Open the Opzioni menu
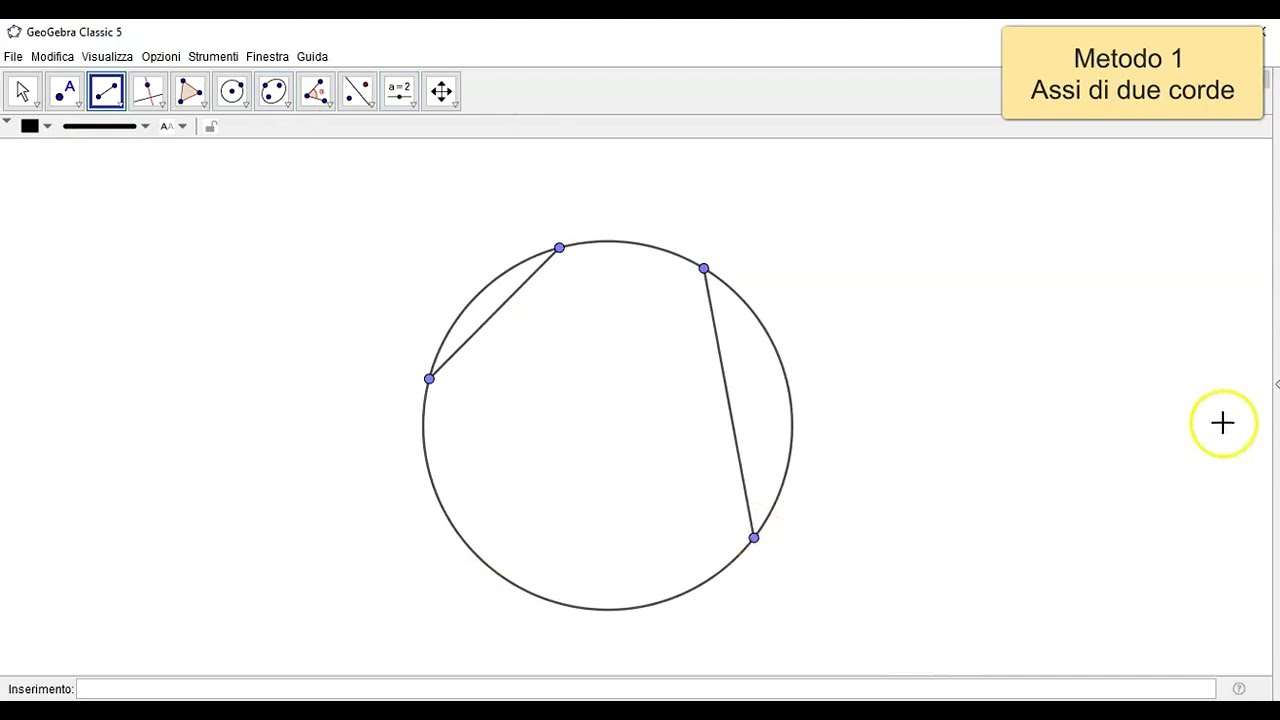The height and width of the screenshot is (720, 1280). tap(161, 57)
